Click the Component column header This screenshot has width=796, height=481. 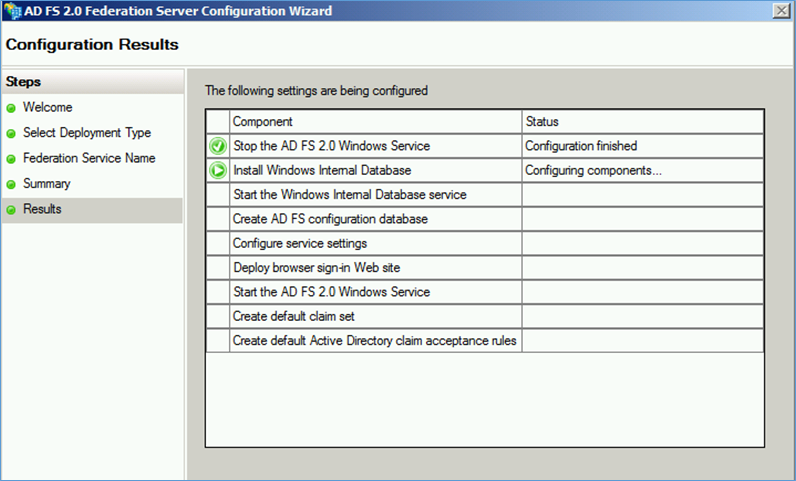pyautogui.click(x=376, y=121)
